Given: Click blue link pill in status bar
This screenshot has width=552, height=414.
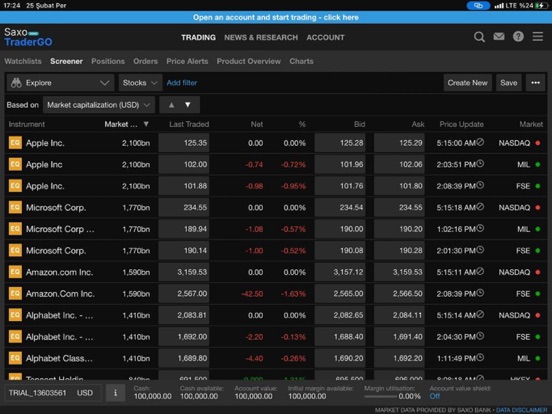Looking at the screenshot, I should click(478, 5).
